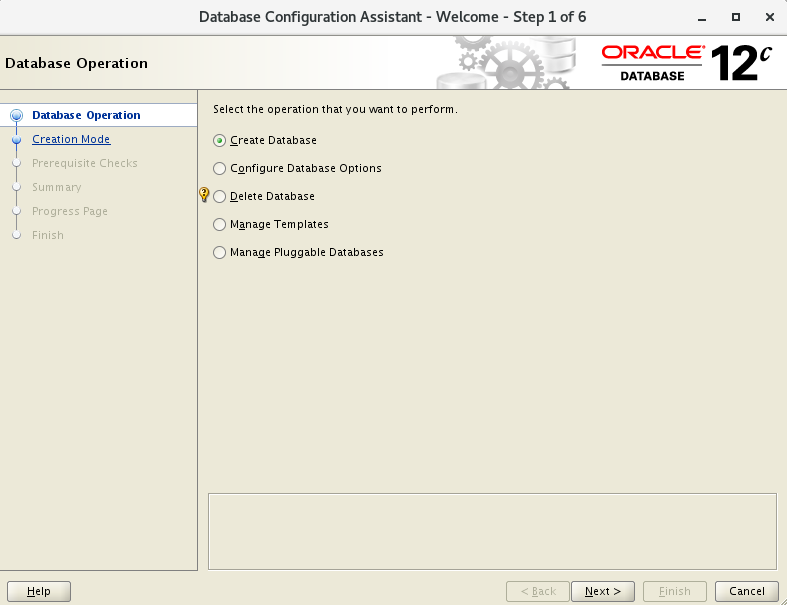Click the Database Operation step bullet icon
The image size is (787, 605).
click(16, 116)
